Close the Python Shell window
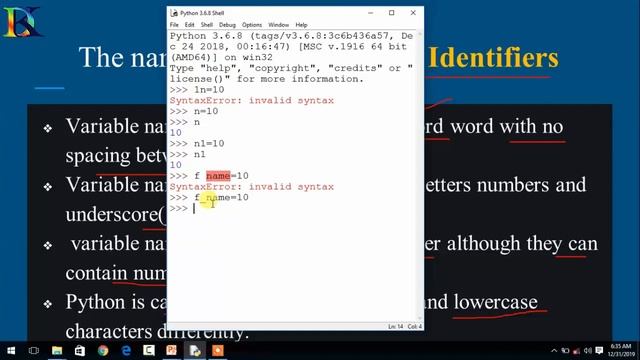Screen dimensions: 640x360 (413, 13)
